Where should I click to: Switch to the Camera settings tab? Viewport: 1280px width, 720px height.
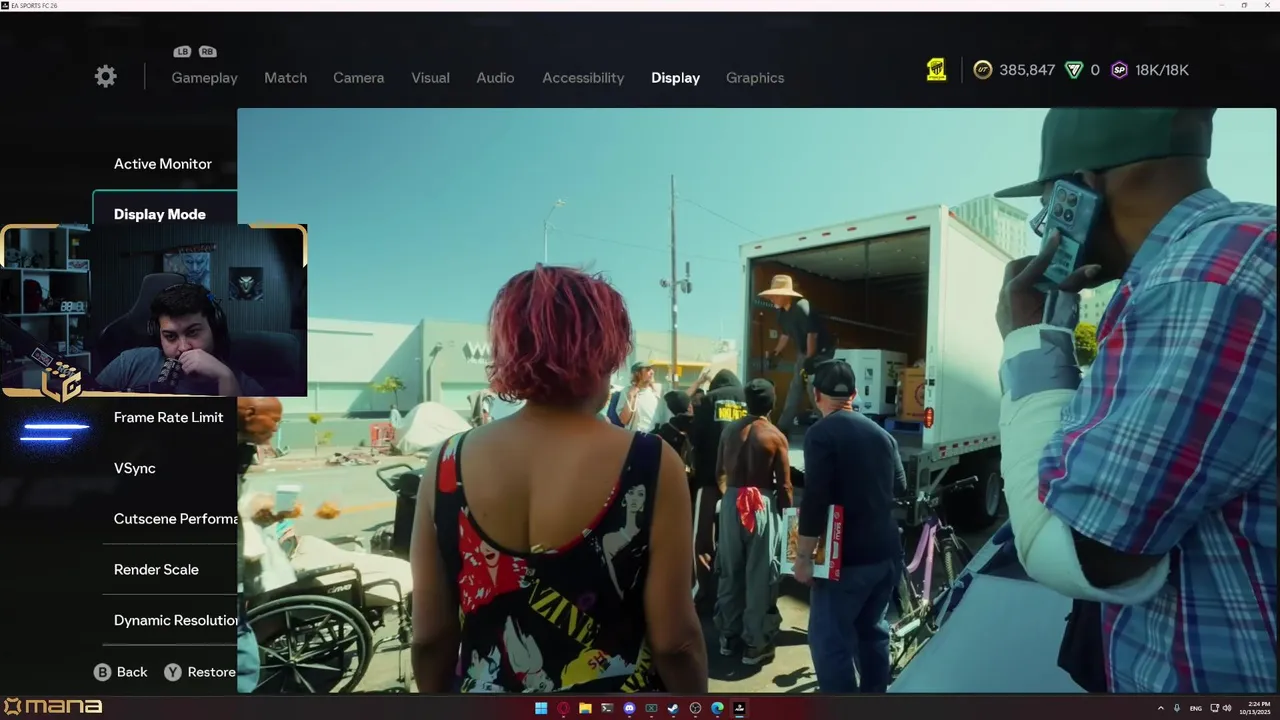pyautogui.click(x=358, y=78)
